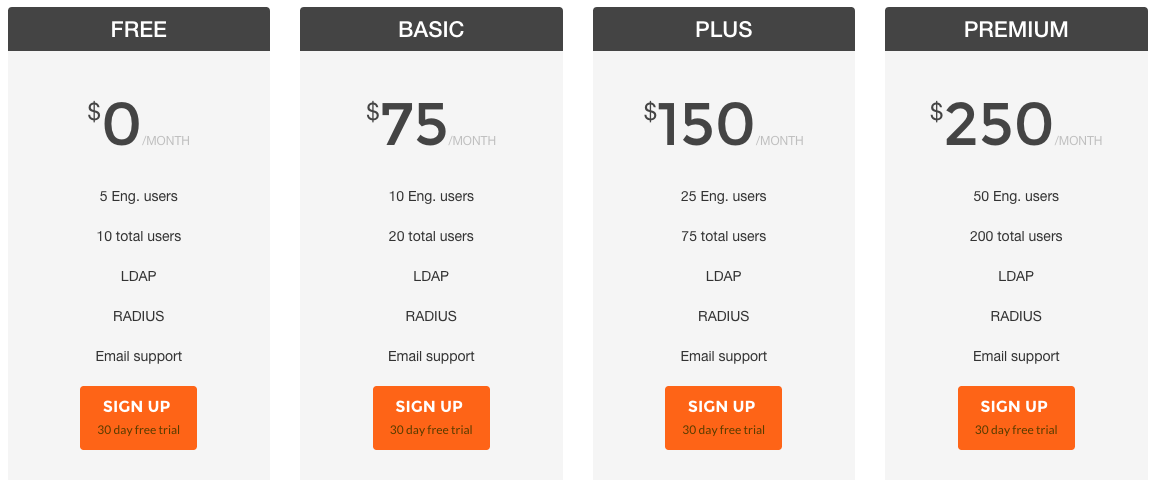Click Sign Up under the Plus plan

point(723,418)
